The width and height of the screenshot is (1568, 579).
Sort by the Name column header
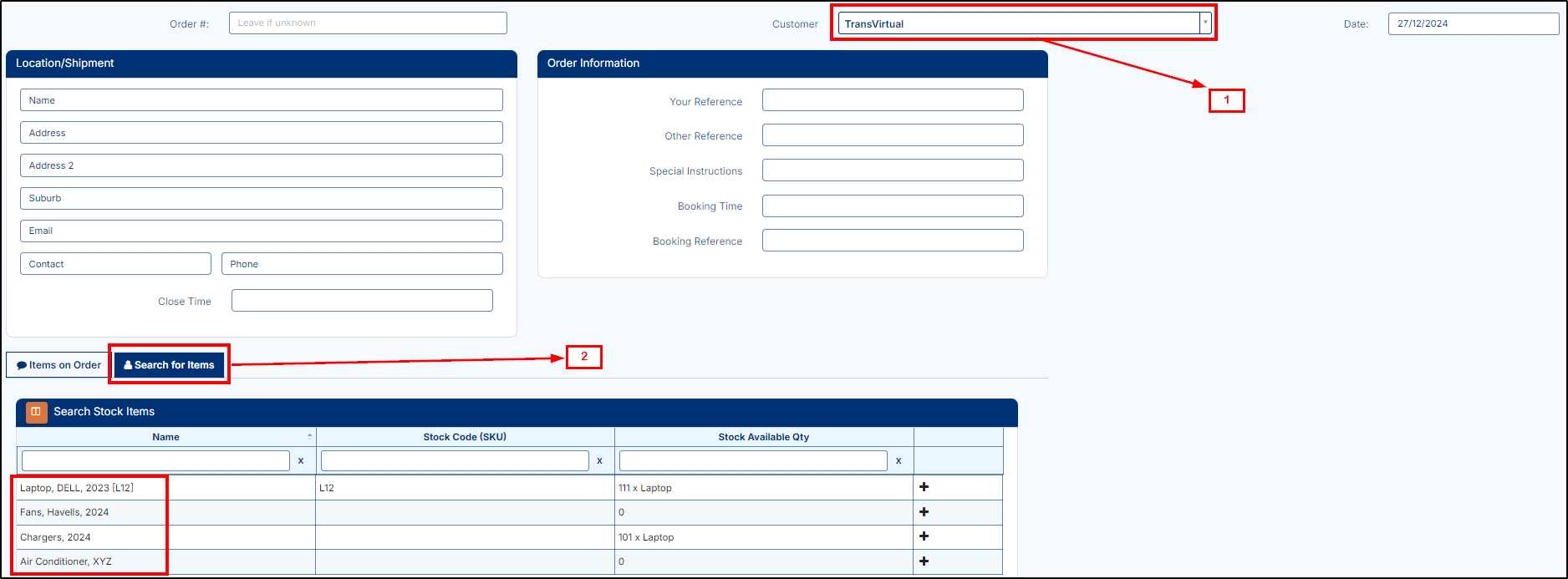165,437
